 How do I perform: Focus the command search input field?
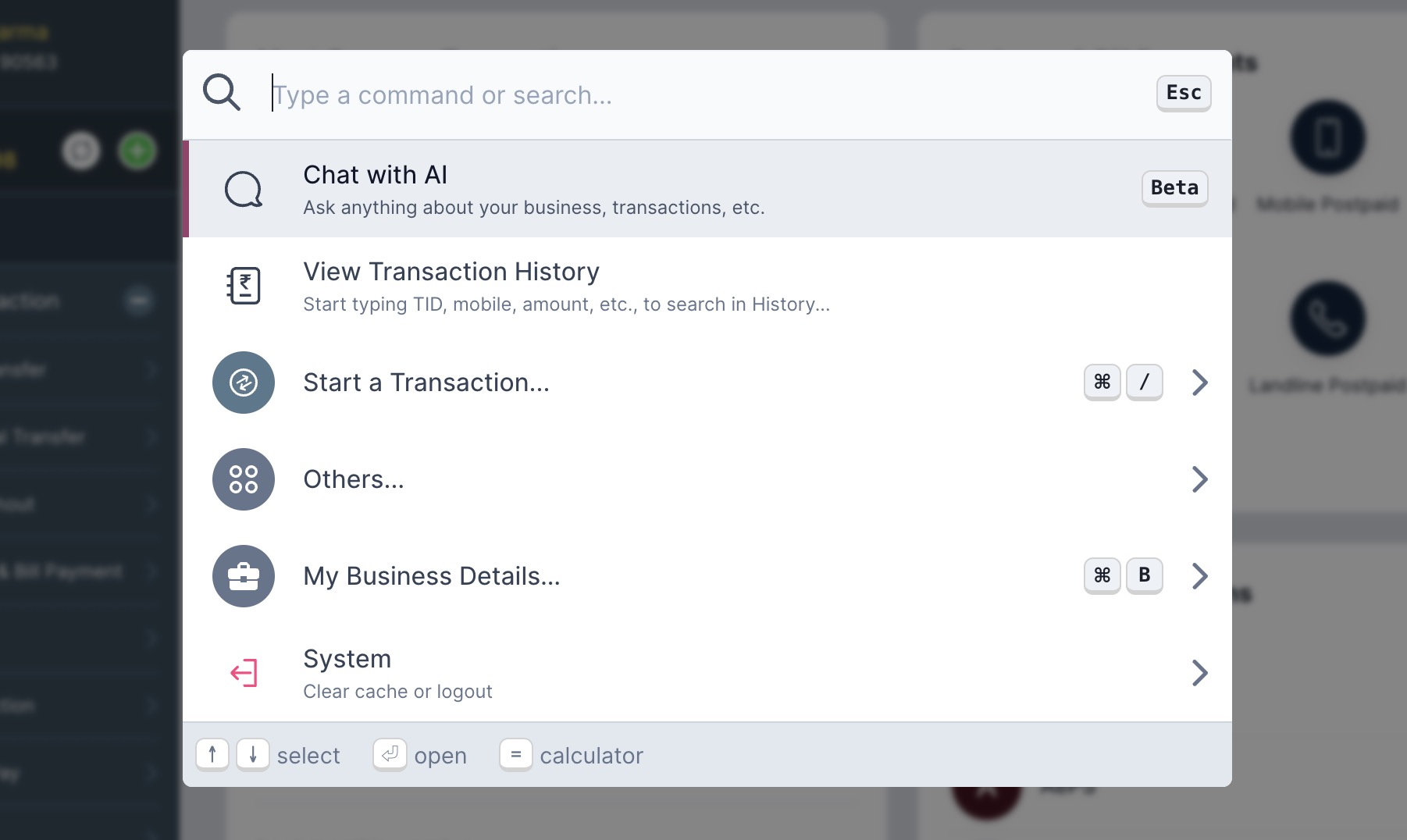point(703,94)
